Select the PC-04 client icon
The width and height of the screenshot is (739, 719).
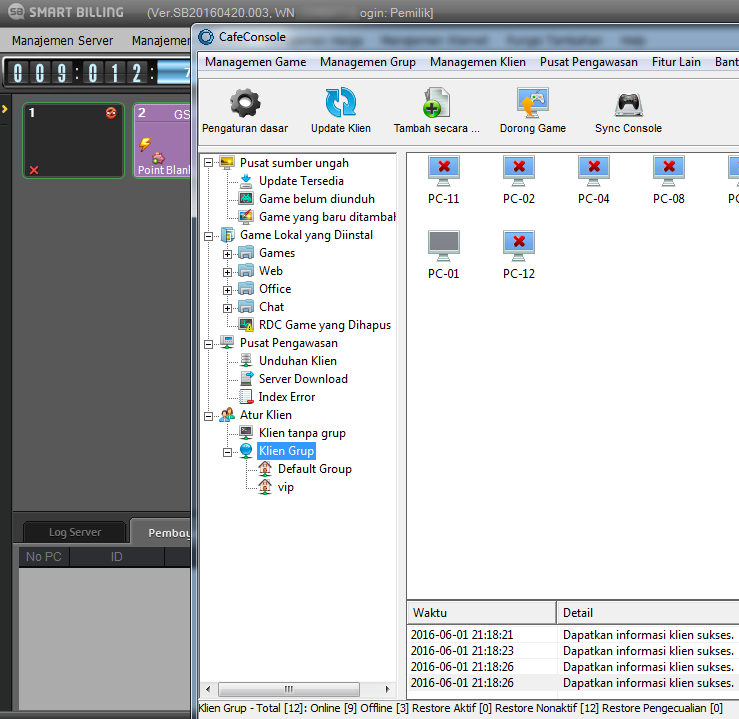(x=593, y=171)
